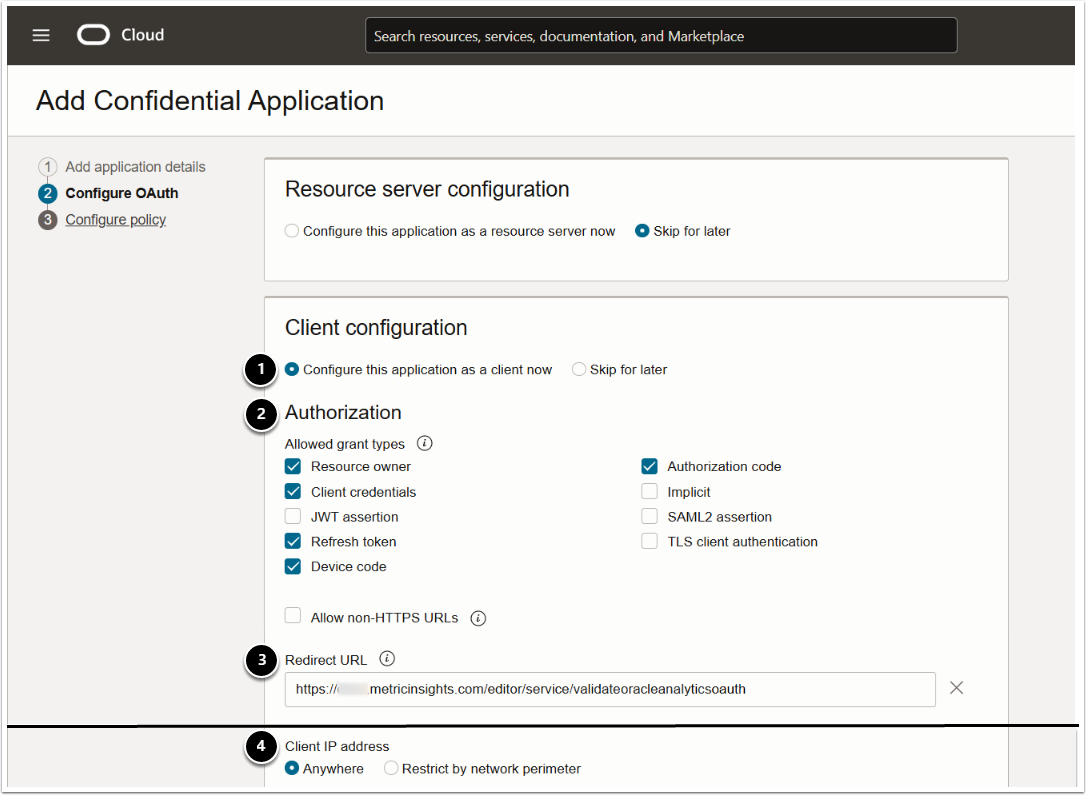1086x795 pixels.
Task: Go back to Add application details step
Action: click(x=135, y=167)
